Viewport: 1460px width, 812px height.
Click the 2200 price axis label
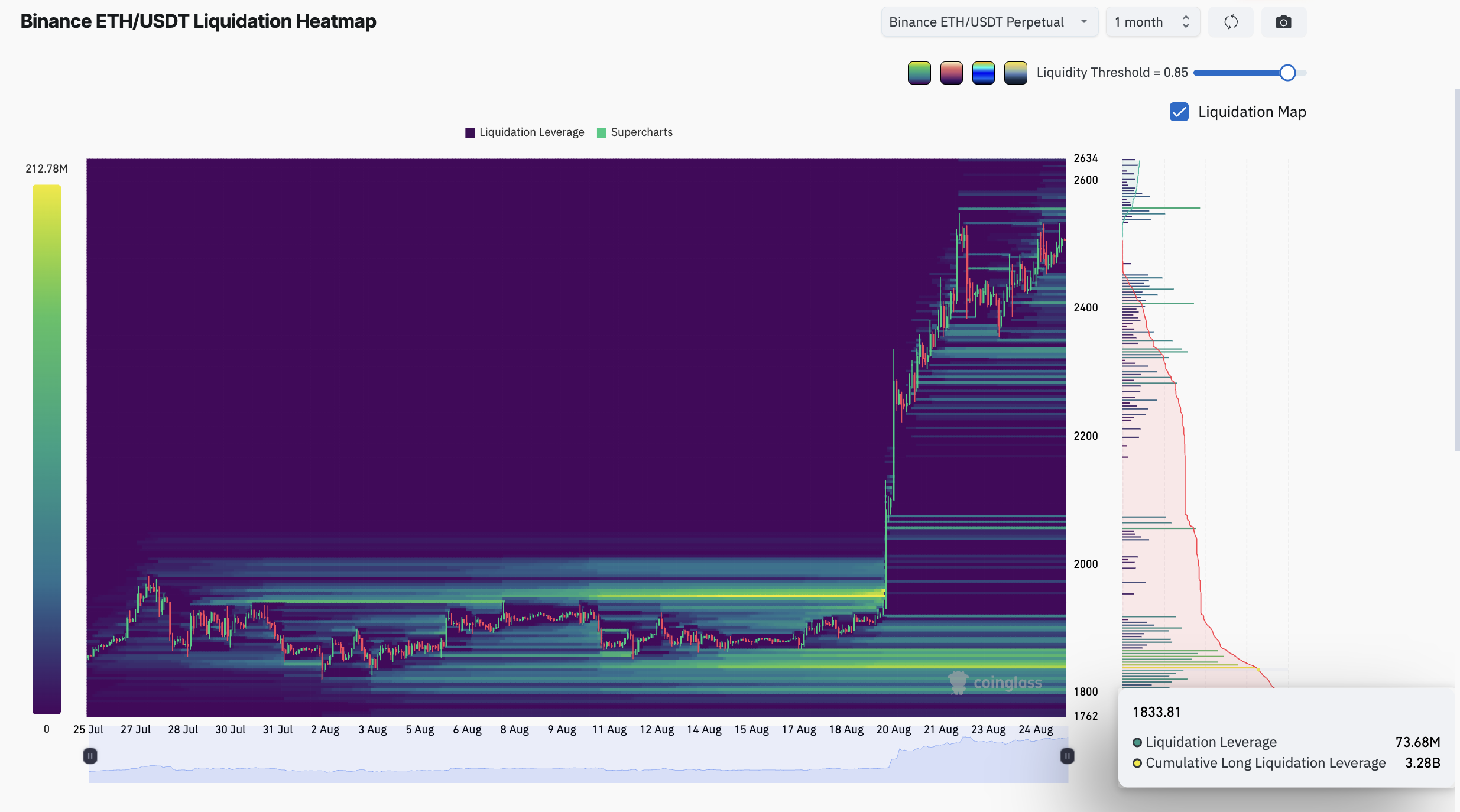pyautogui.click(x=1086, y=436)
